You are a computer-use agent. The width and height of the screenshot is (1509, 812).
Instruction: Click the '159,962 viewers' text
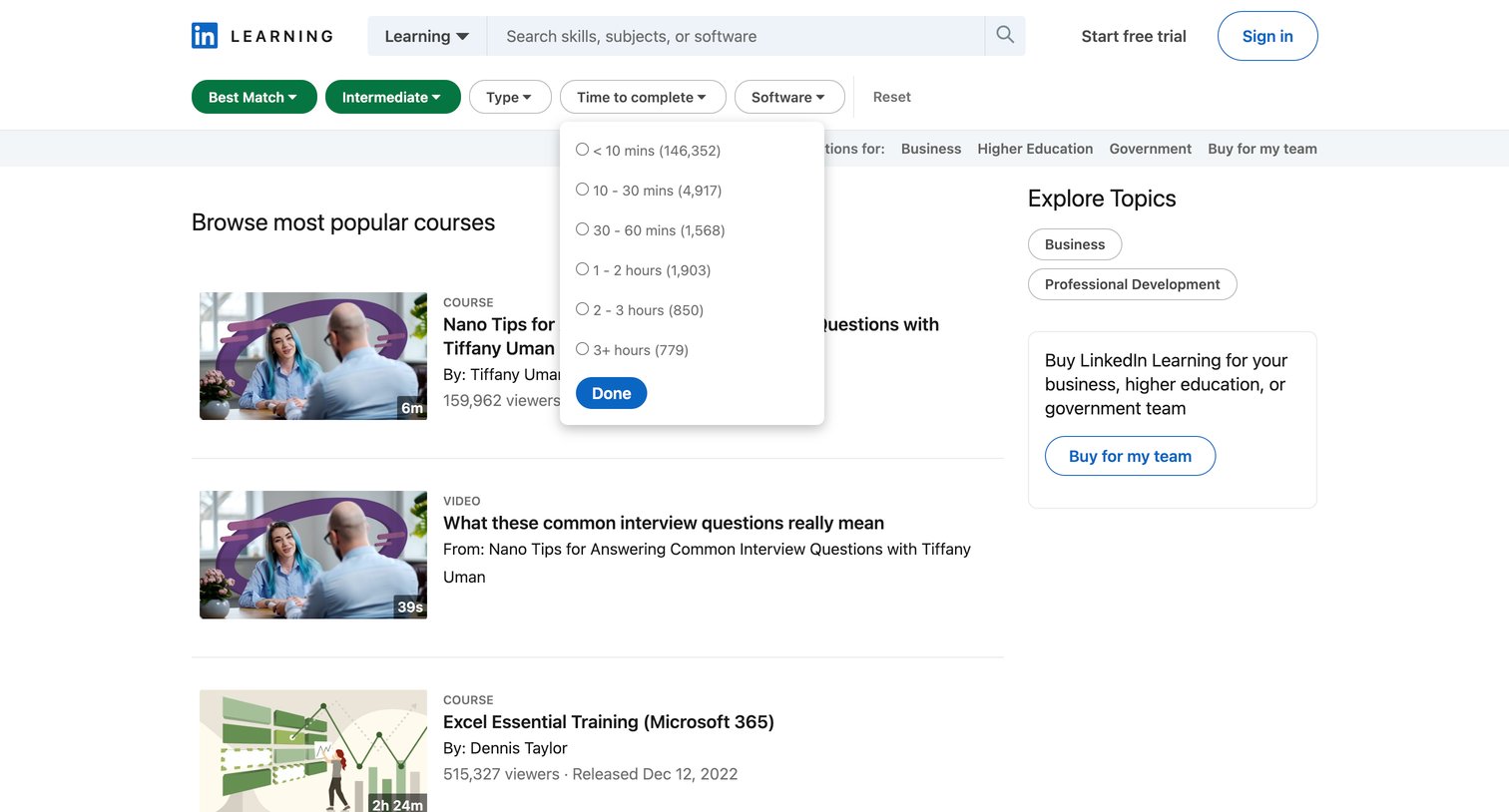click(x=502, y=400)
